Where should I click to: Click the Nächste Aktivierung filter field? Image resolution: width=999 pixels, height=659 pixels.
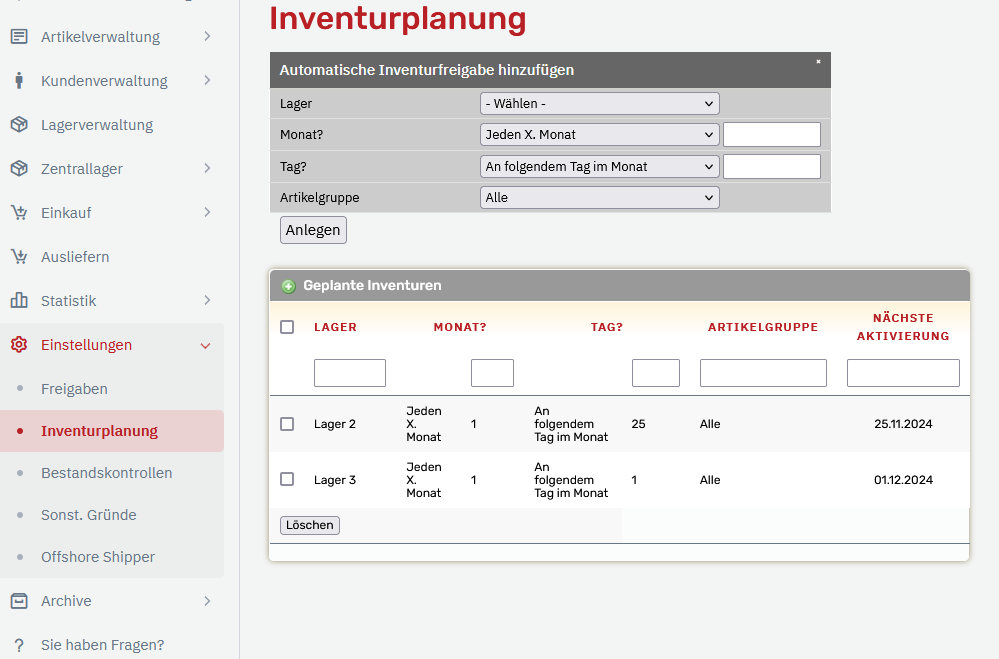click(903, 373)
